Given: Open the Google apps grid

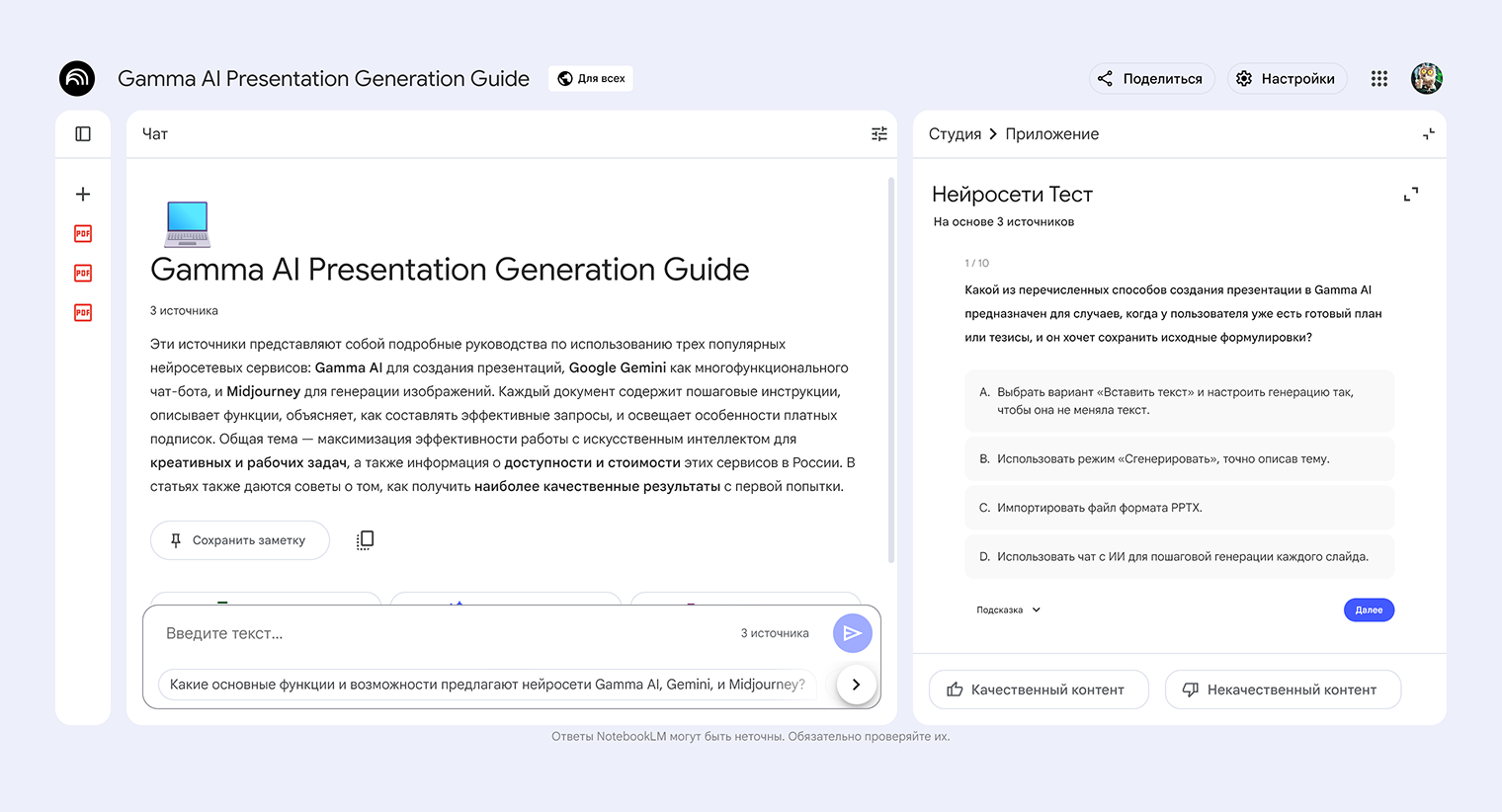Looking at the screenshot, I should point(1379,78).
